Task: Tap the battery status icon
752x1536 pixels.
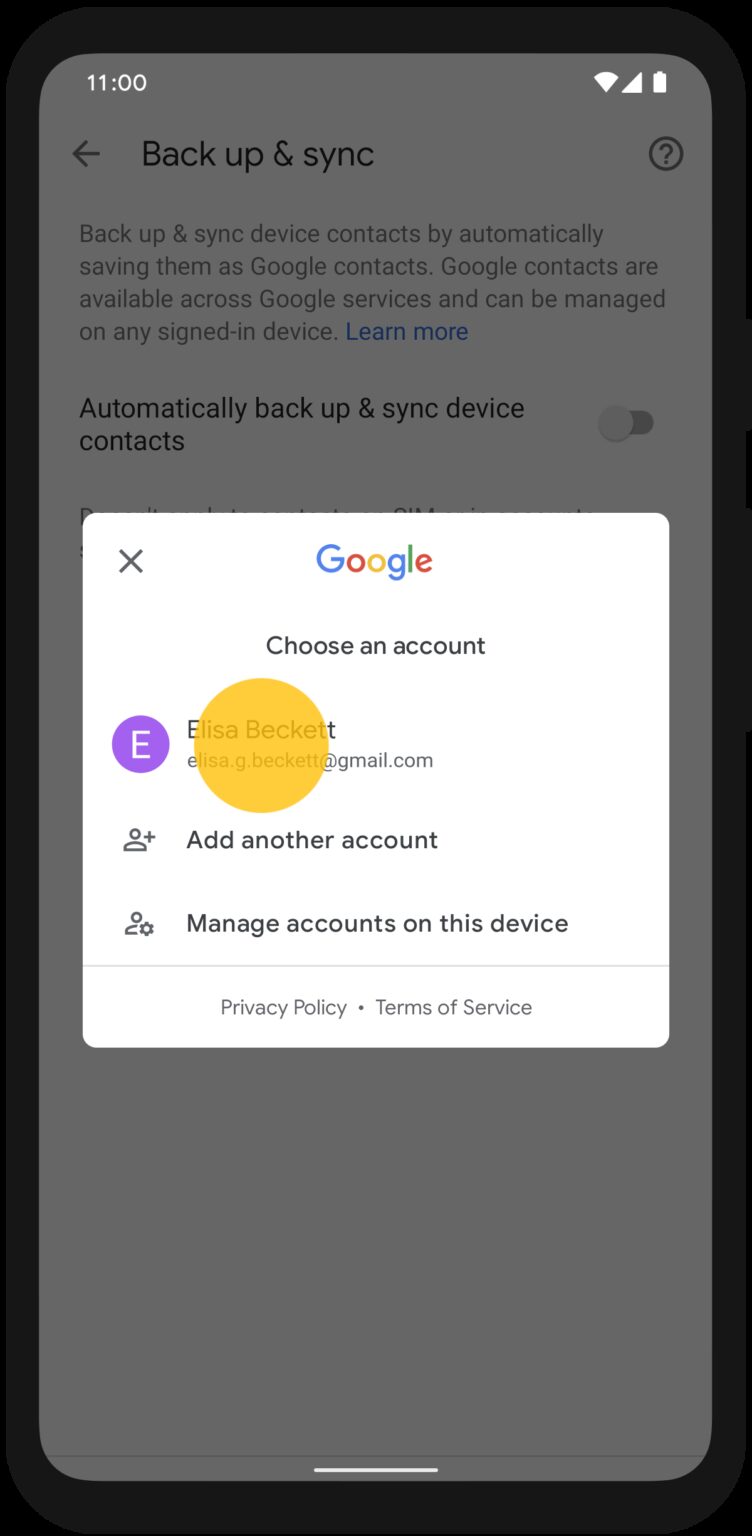Action: 660,82
